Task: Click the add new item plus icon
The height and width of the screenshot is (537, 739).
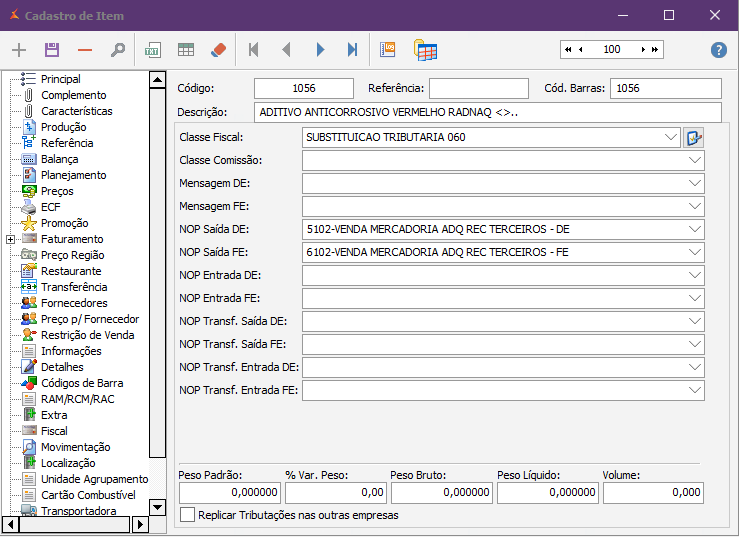Action: [x=19, y=50]
